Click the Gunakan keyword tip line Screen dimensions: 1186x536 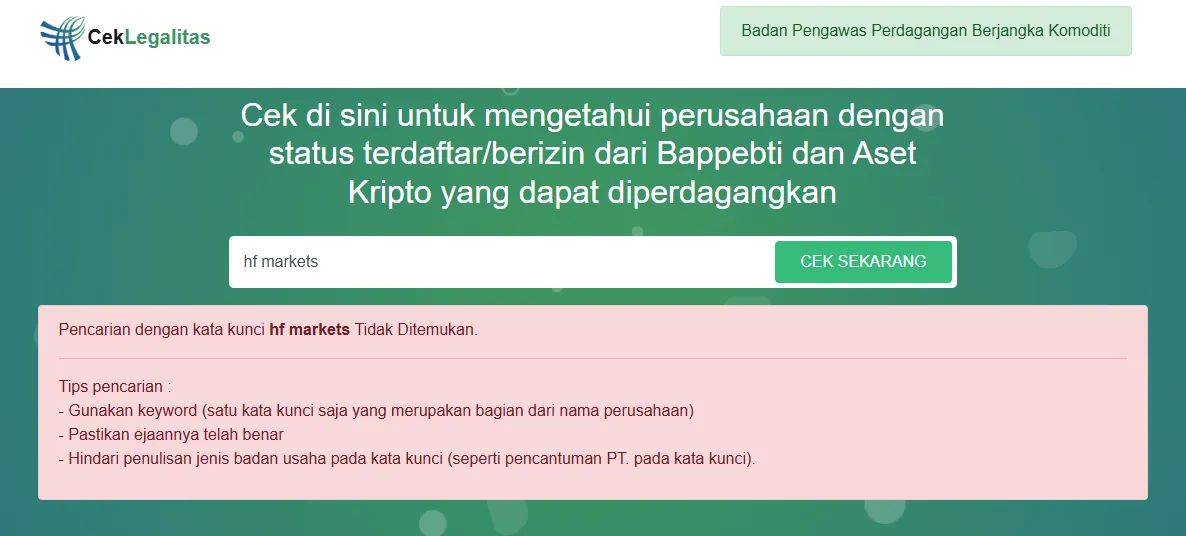coord(377,411)
